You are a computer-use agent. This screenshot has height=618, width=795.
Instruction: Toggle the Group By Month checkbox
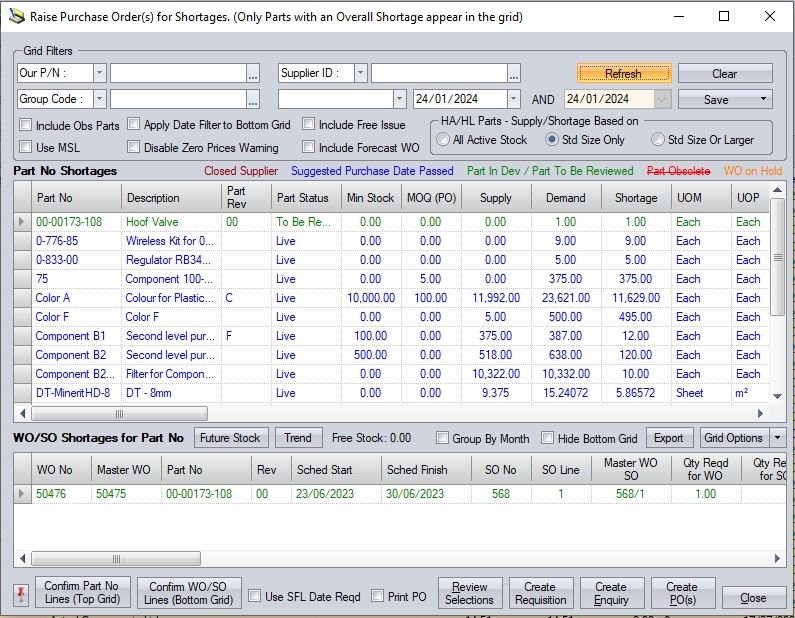(443, 438)
